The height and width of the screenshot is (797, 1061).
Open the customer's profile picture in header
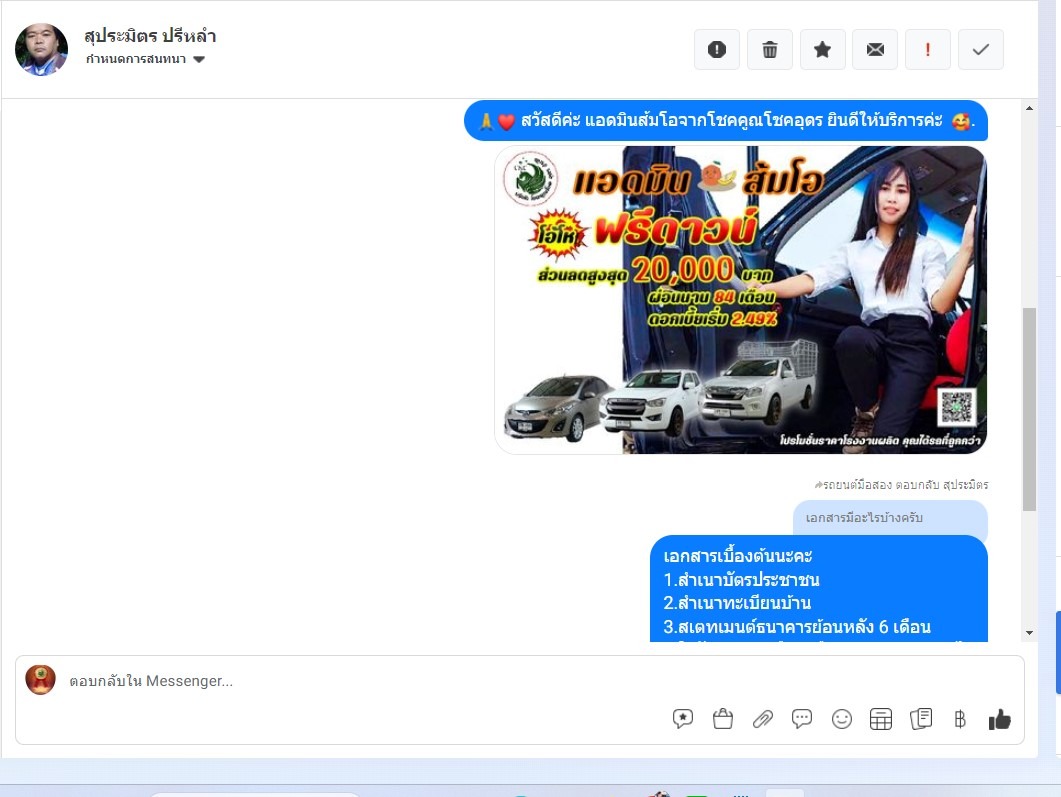(42, 49)
